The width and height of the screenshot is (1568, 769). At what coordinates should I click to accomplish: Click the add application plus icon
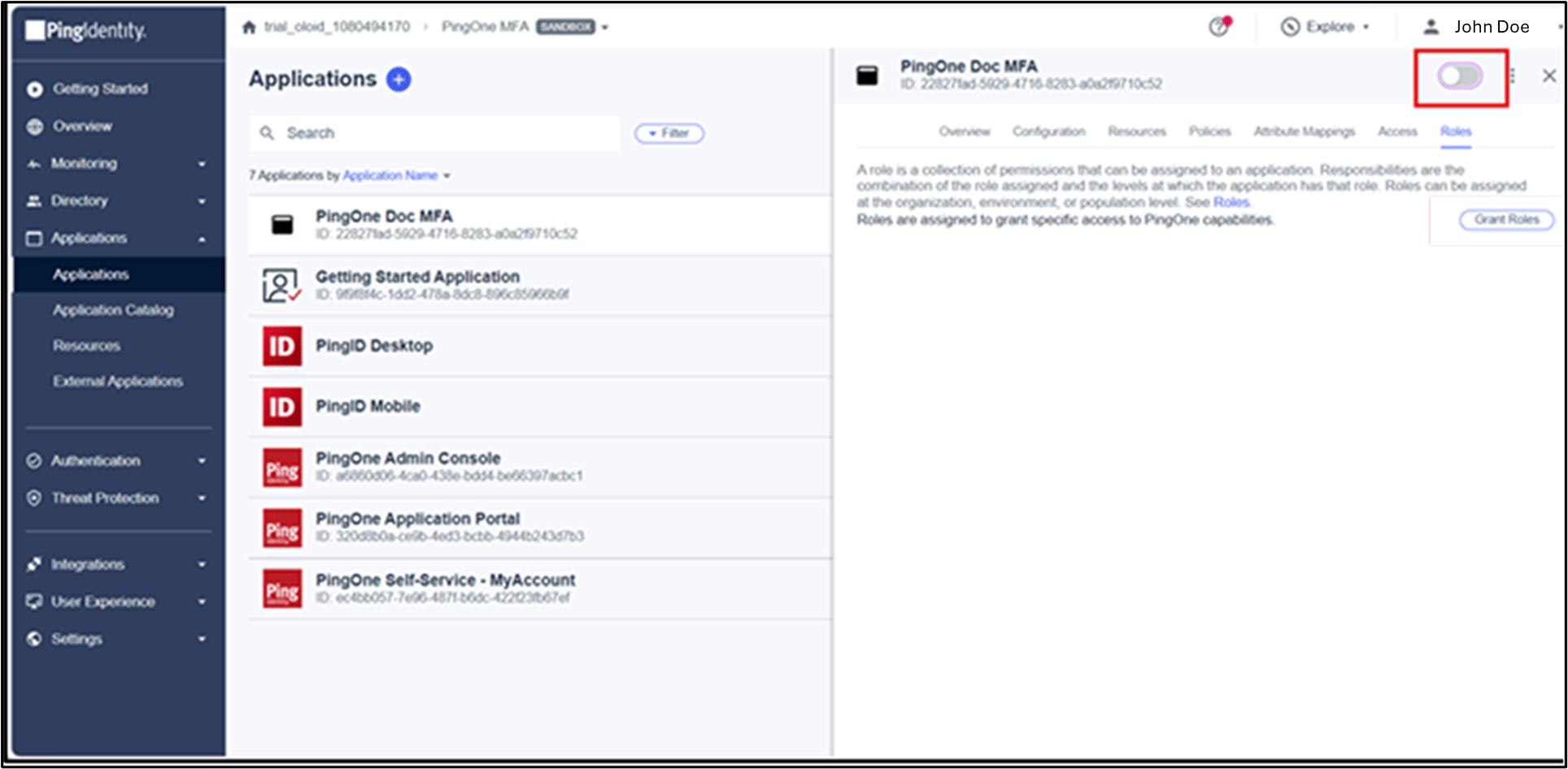point(399,79)
